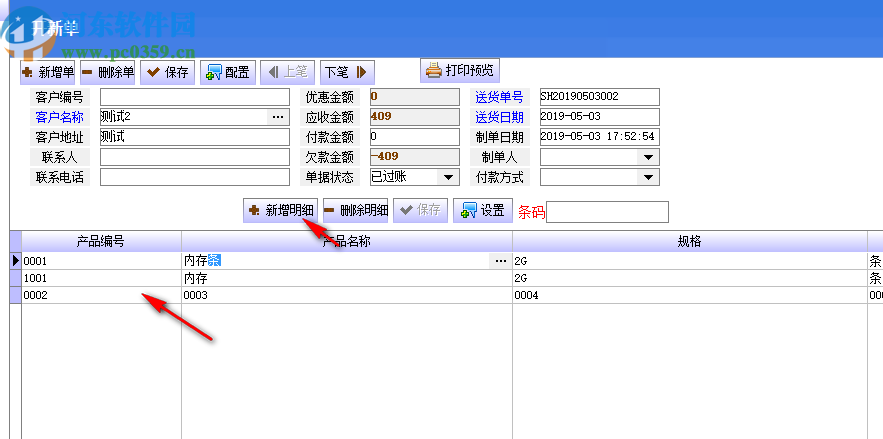Screen dimensions: 883x439
Task: Click the monitor icon on 配置
Action: pyautogui.click(x=214, y=73)
